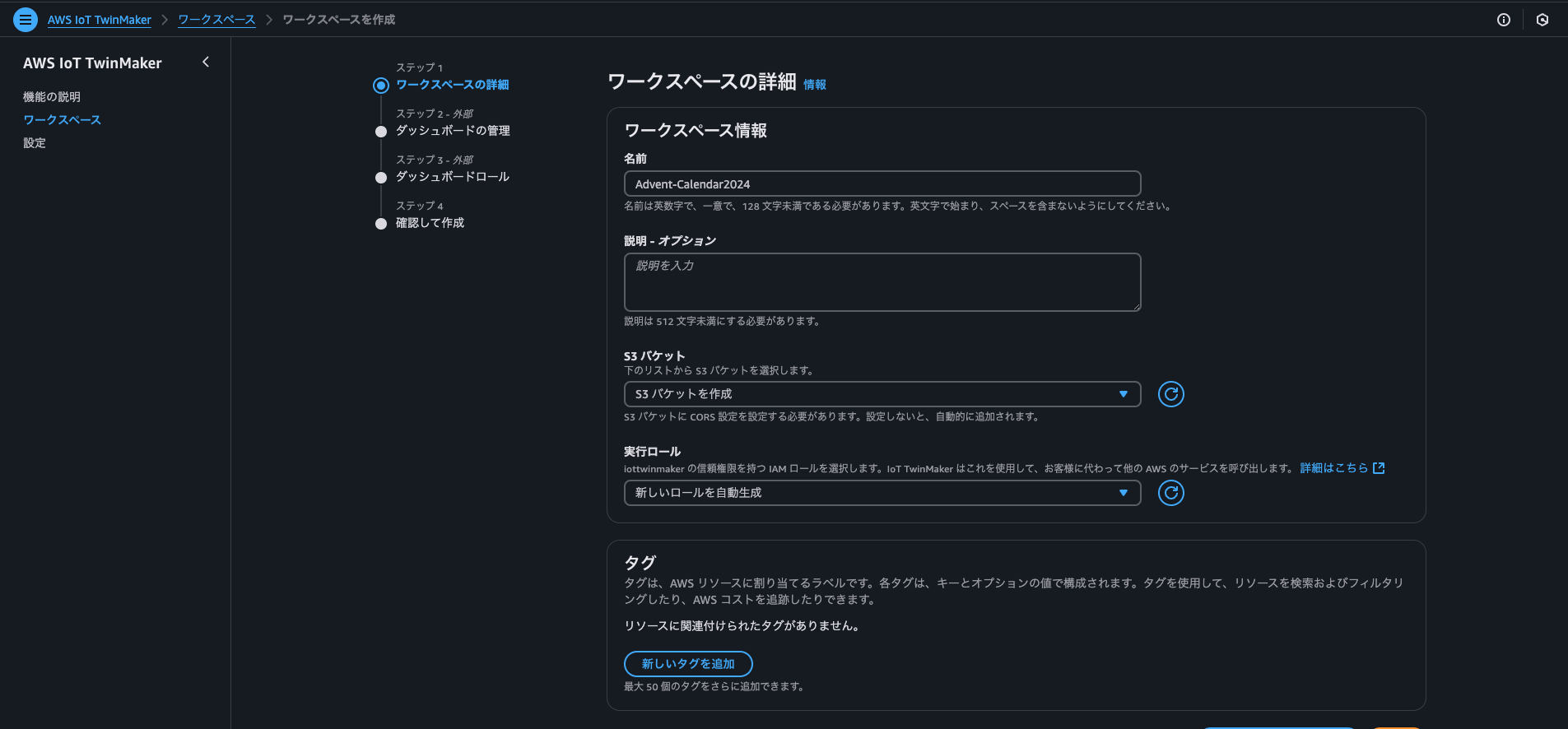
Task: Open 機能の説明 in sidebar
Action: pos(52,97)
